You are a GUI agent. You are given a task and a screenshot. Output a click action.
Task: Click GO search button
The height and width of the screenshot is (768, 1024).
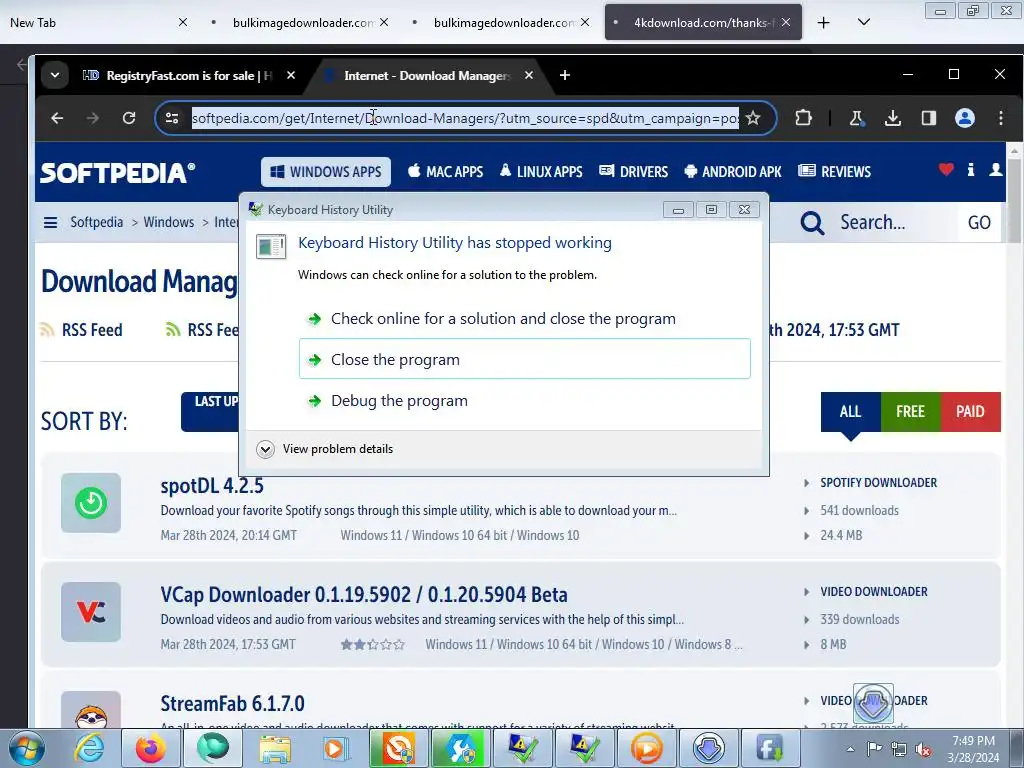click(x=978, y=223)
